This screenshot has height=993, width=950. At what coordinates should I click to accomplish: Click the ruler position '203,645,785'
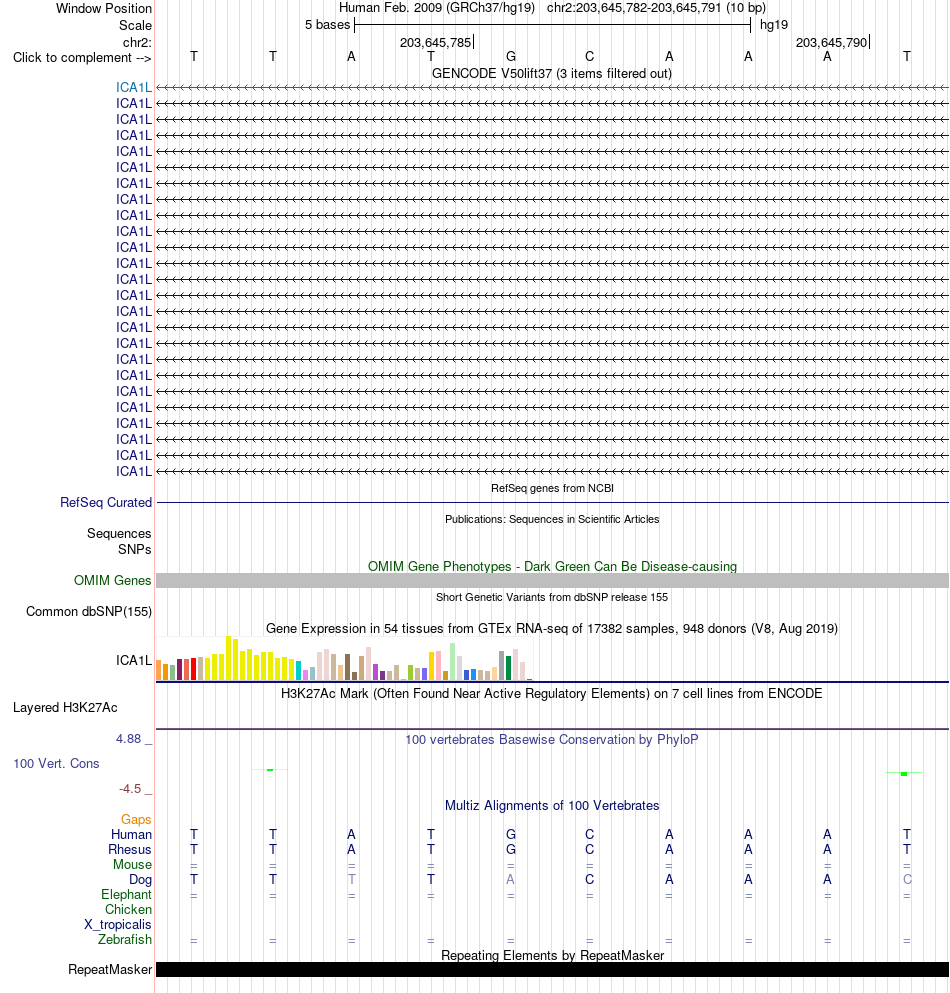436,42
